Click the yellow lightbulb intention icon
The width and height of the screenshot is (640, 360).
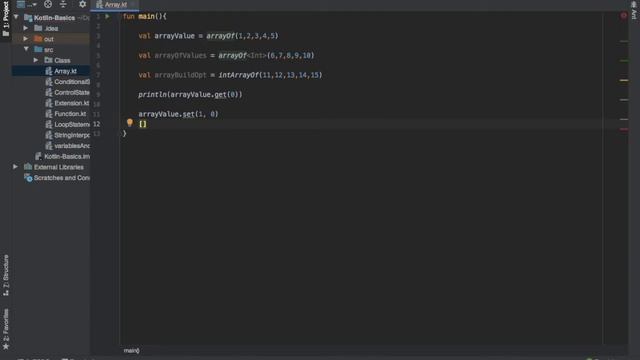pyautogui.click(x=129, y=122)
